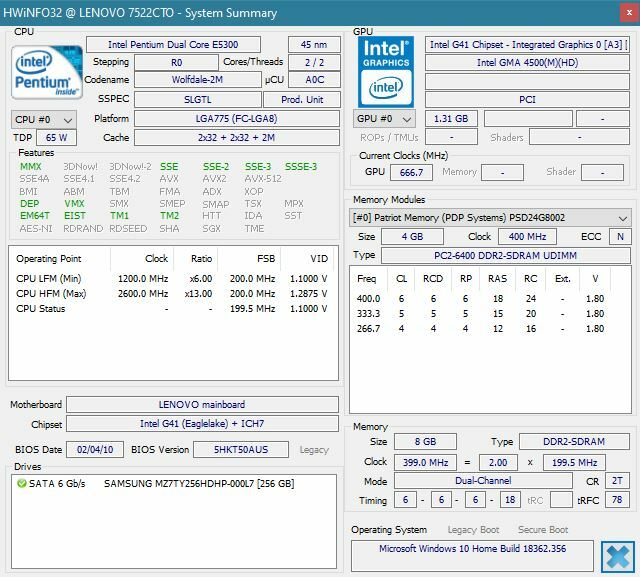Open the GPU #0 selector dropdown
The width and height of the screenshot is (640, 577).
coord(382,119)
